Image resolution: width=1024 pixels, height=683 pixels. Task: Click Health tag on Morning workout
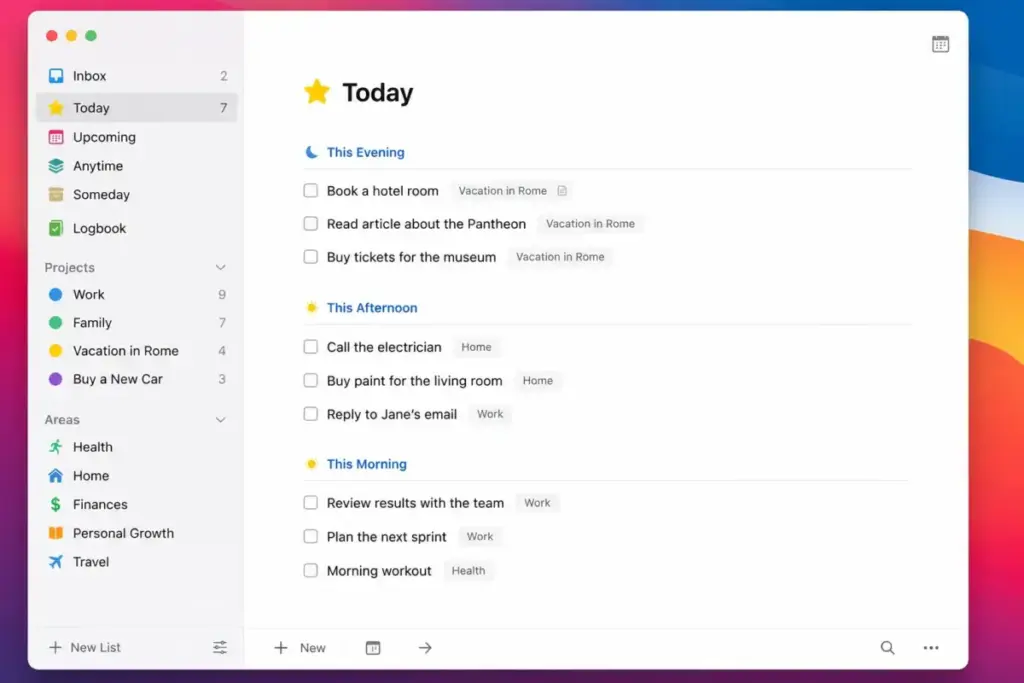pyautogui.click(x=468, y=571)
